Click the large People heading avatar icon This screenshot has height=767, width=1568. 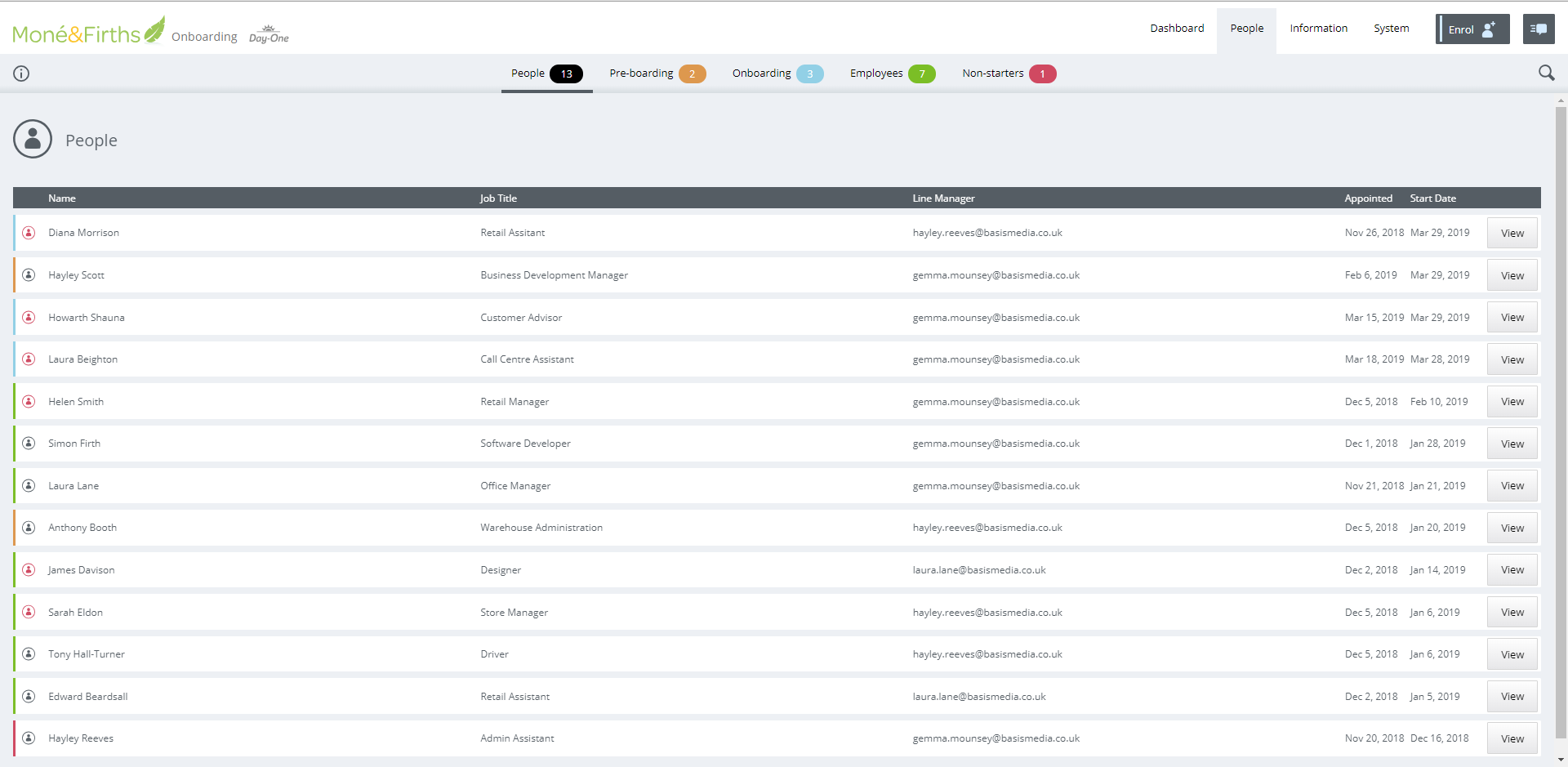pyautogui.click(x=33, y=140)
